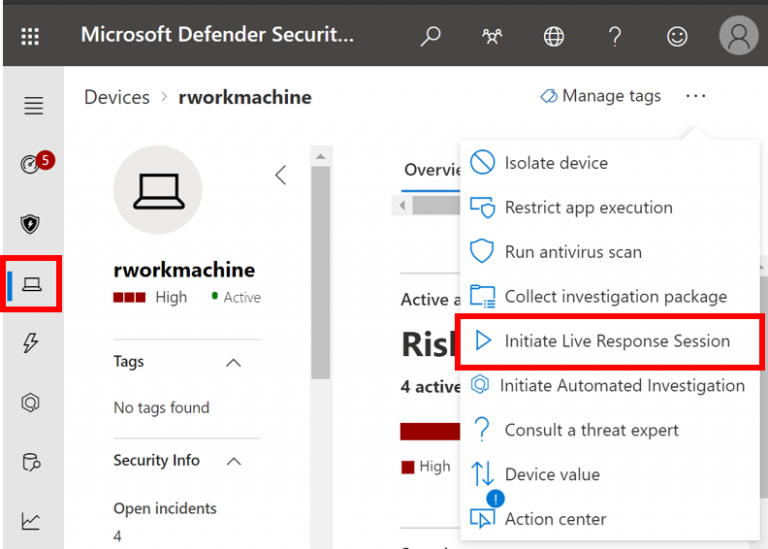Open the user account avatar

738,37
